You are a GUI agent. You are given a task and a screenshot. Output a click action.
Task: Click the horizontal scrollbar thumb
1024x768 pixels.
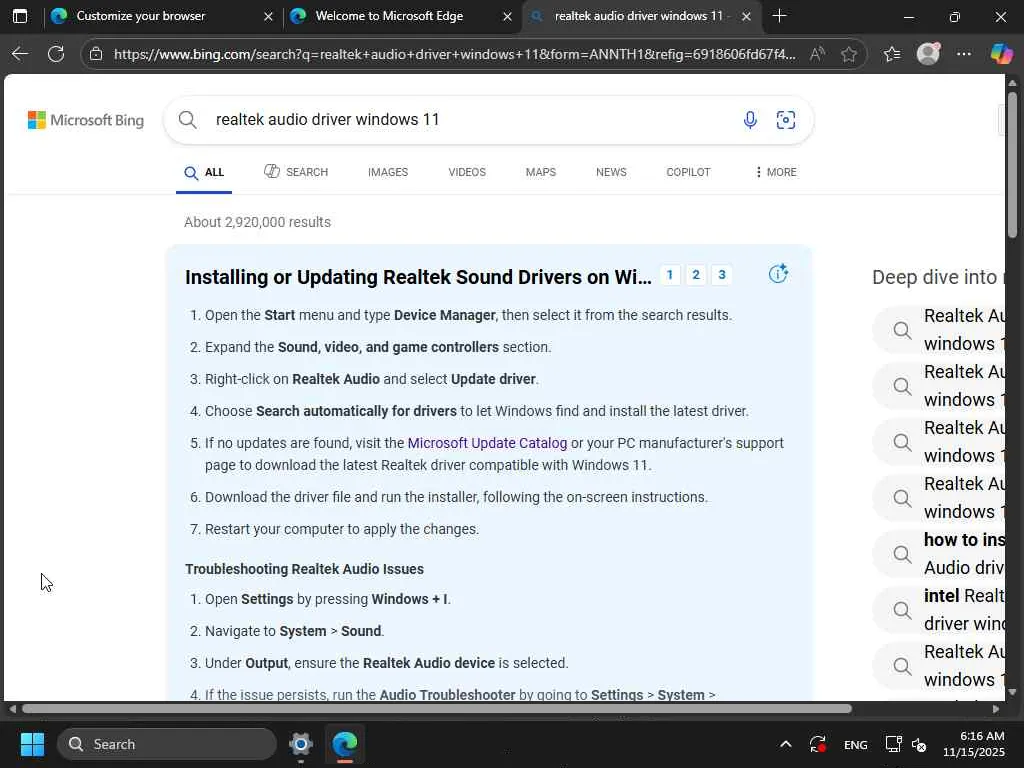point(437,709)
